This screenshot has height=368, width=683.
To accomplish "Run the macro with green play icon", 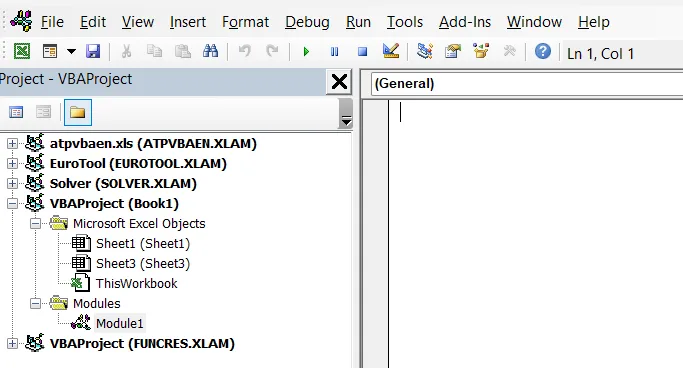I will pos(306,52).
